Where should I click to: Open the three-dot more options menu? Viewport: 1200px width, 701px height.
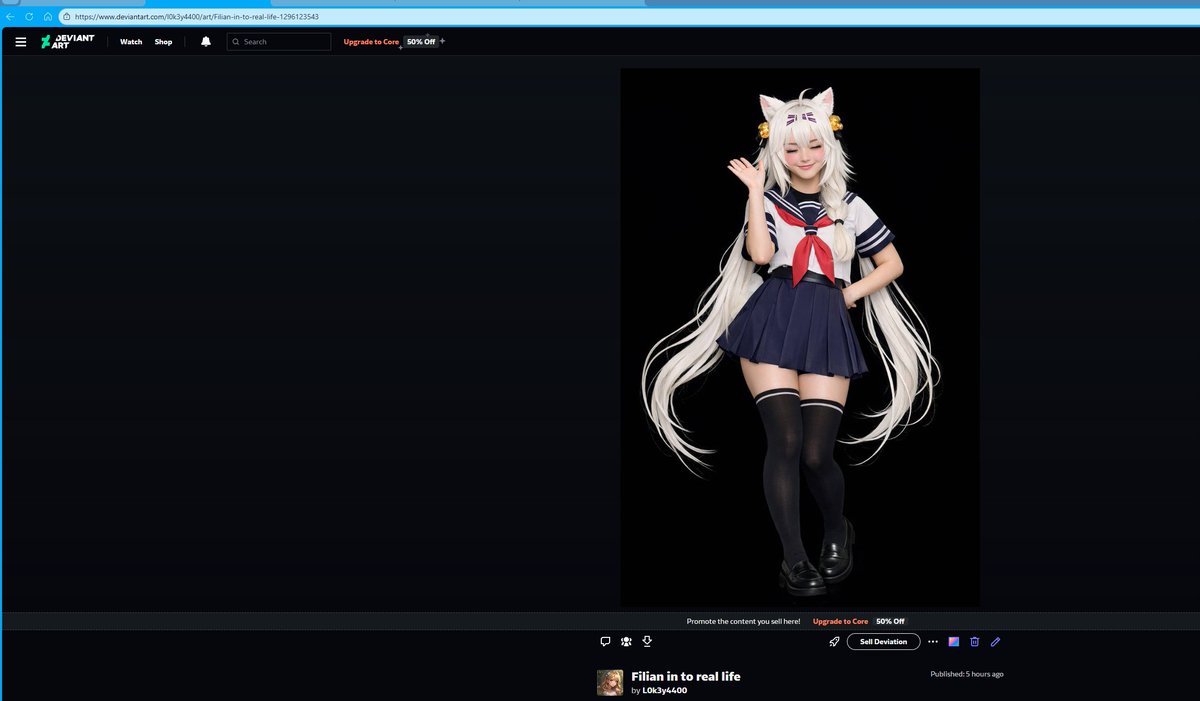point(933,641)
